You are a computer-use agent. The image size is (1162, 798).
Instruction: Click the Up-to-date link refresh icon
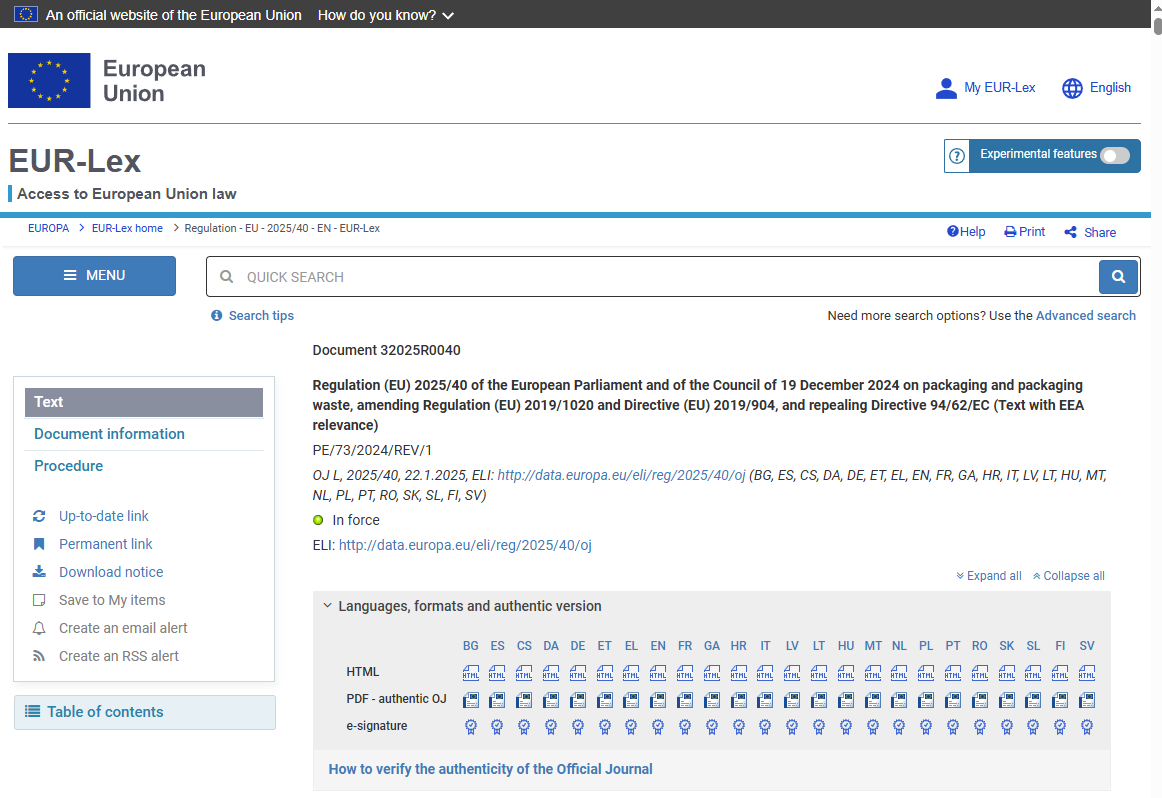point(39,516)
